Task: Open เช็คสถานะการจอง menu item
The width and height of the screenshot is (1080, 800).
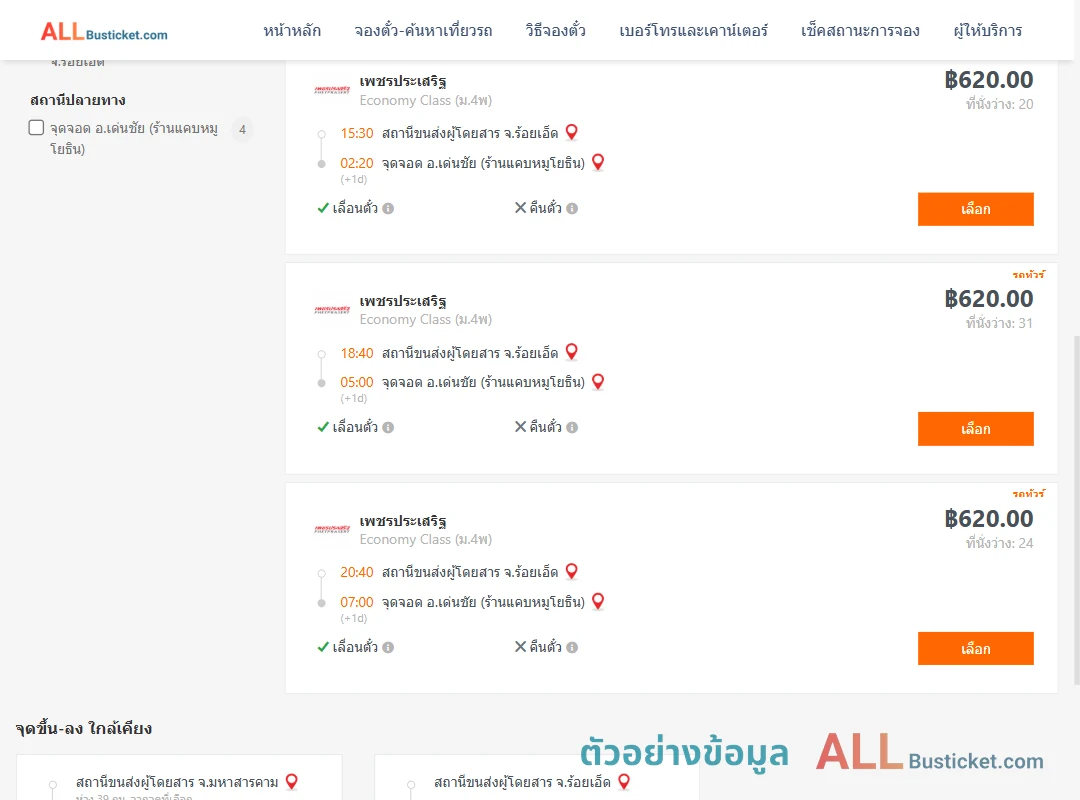Action: pos(860,30)
